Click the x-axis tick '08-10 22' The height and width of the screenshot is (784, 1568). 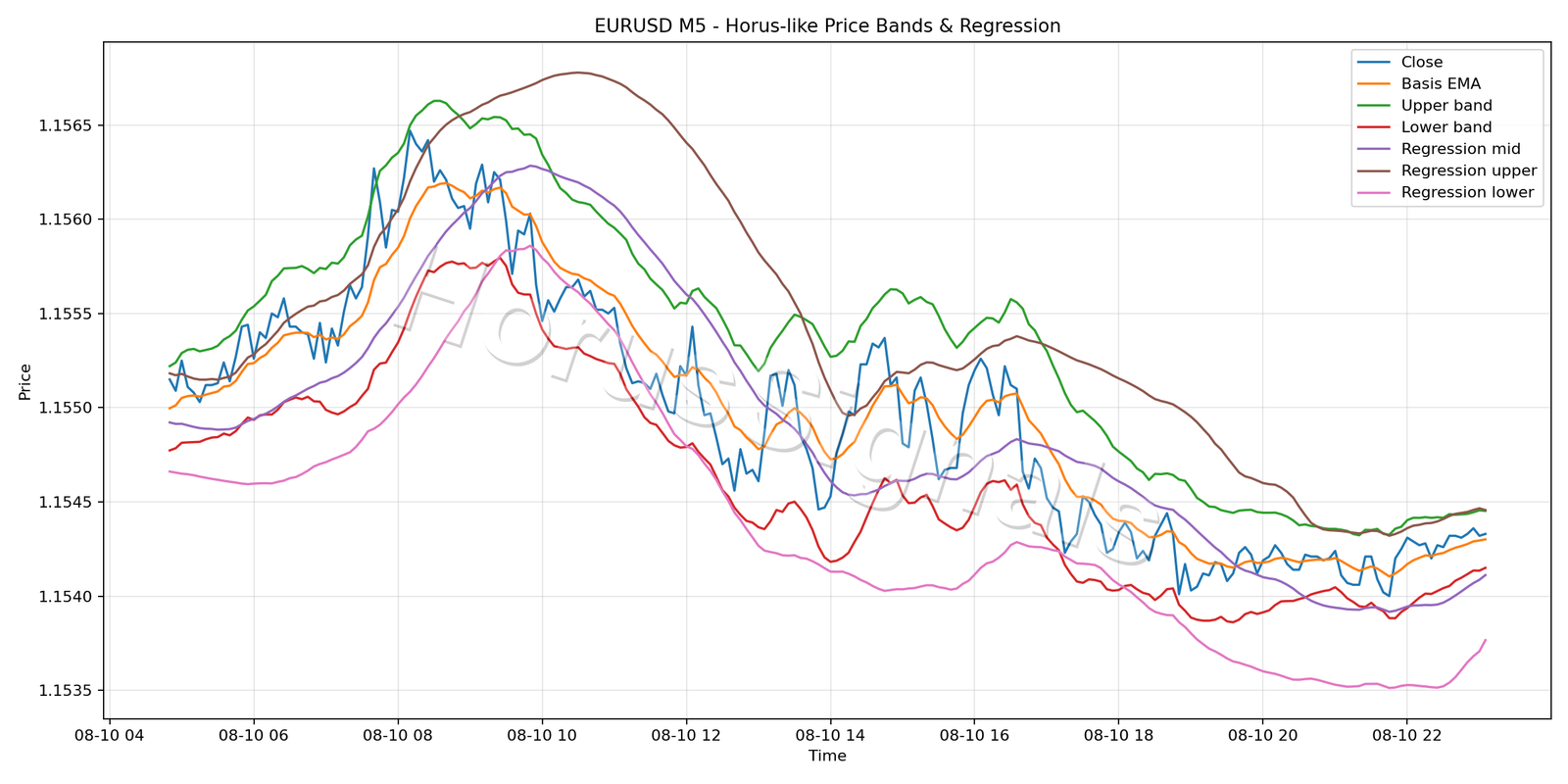pyautogui.click(x=1406, y=735)
